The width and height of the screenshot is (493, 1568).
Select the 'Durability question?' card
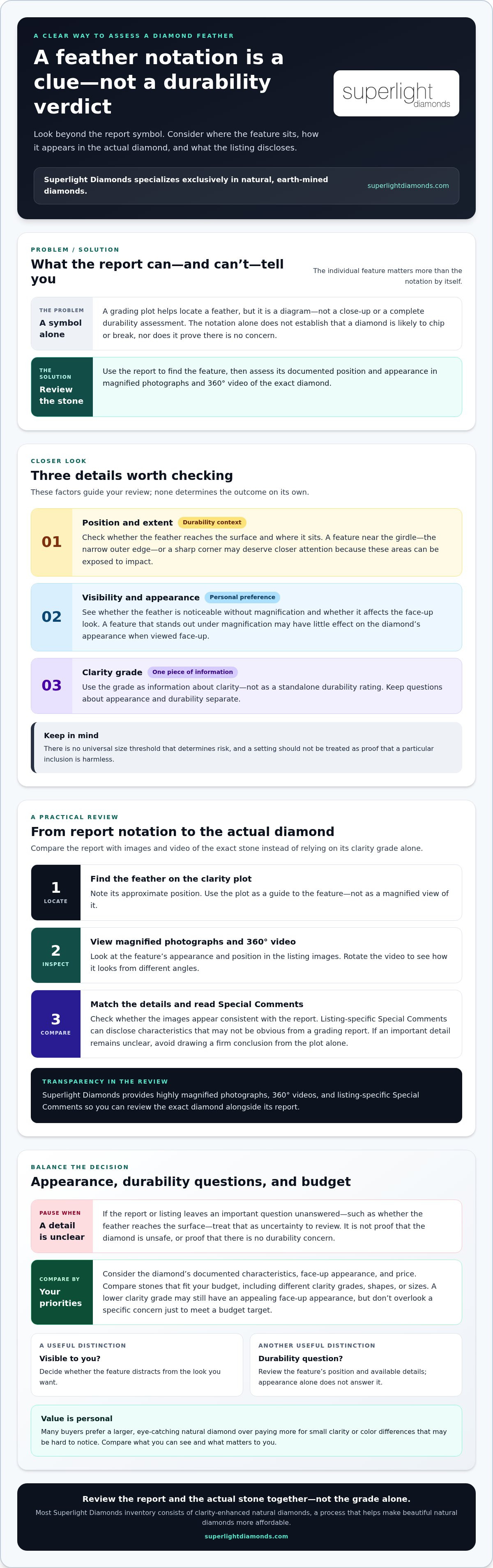point(356,1365)
